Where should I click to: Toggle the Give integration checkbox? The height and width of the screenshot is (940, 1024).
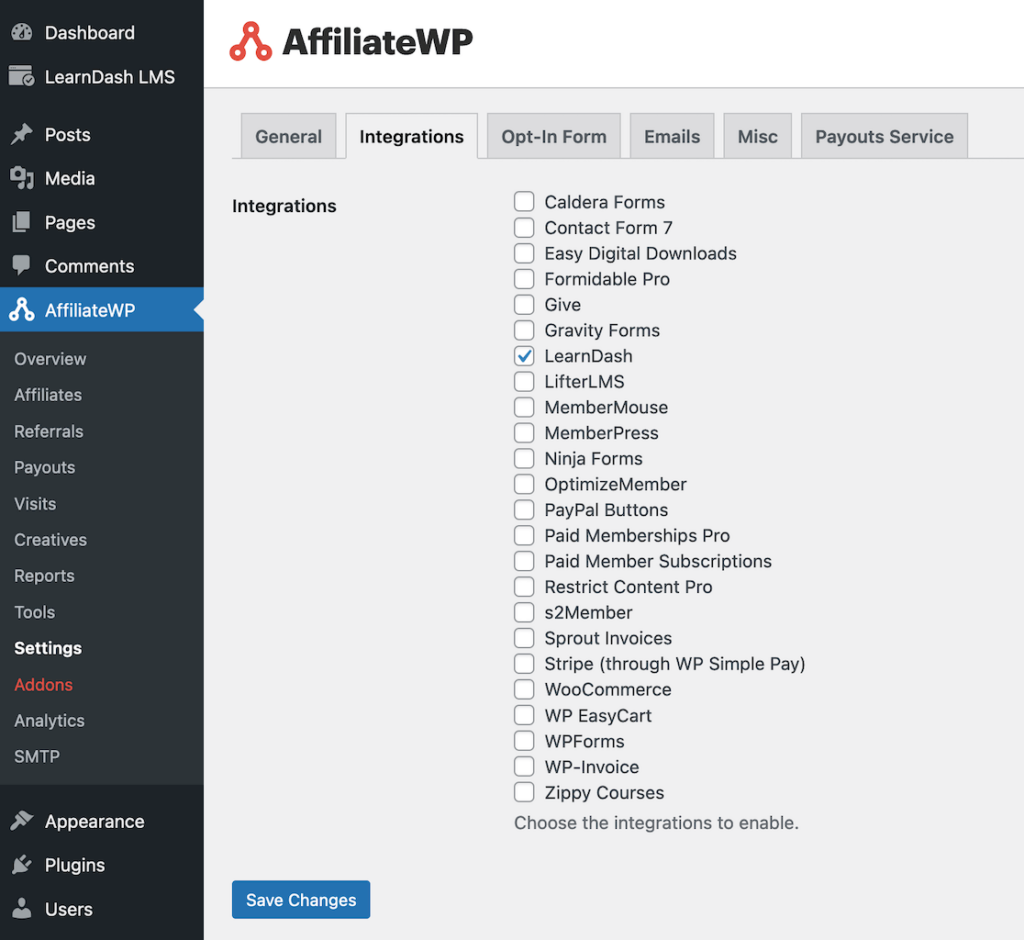coord(524,304)
